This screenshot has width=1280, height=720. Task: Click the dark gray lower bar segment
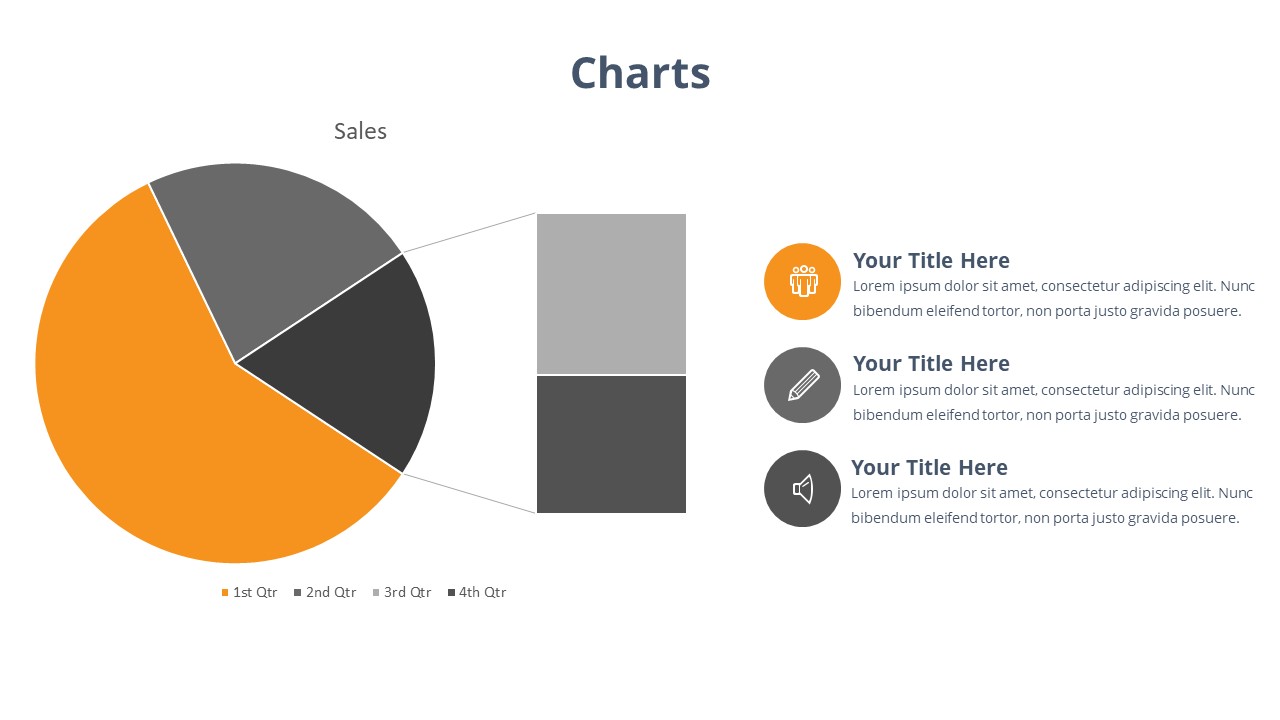click(611, 445)
